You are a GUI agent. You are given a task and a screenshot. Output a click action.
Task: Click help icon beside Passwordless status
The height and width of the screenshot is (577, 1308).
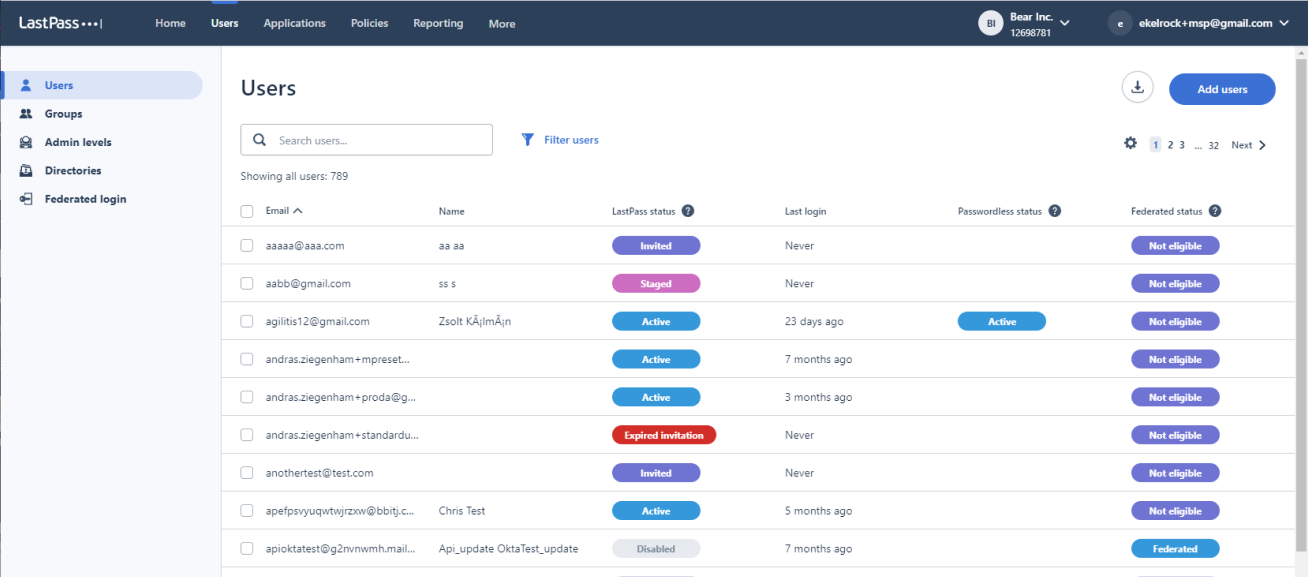pyautogui.click(x=1055, y=211)
